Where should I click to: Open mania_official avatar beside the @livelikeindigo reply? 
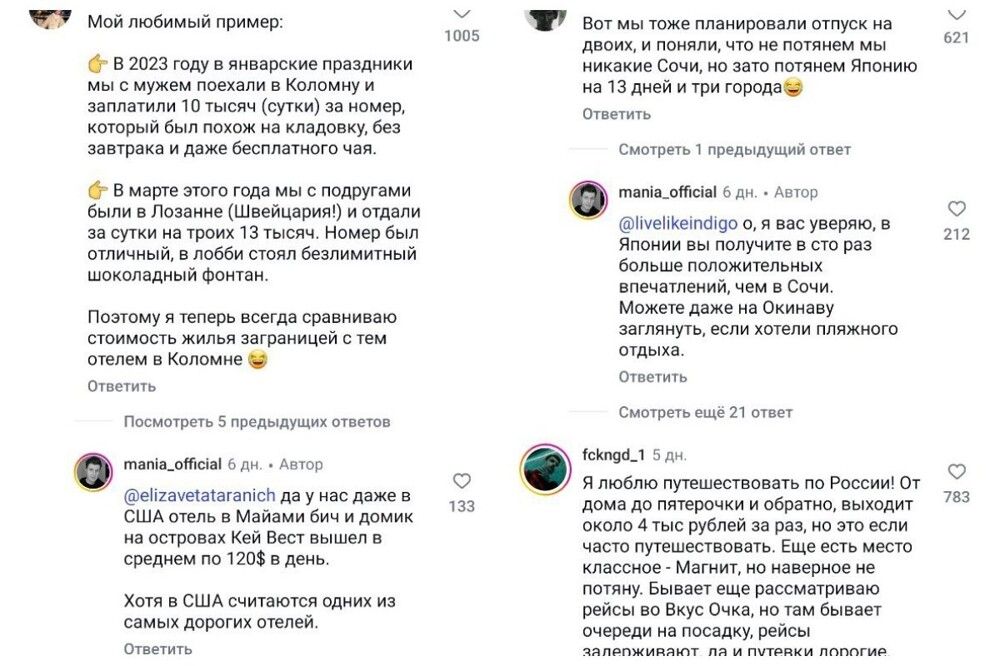click(589, 200)
